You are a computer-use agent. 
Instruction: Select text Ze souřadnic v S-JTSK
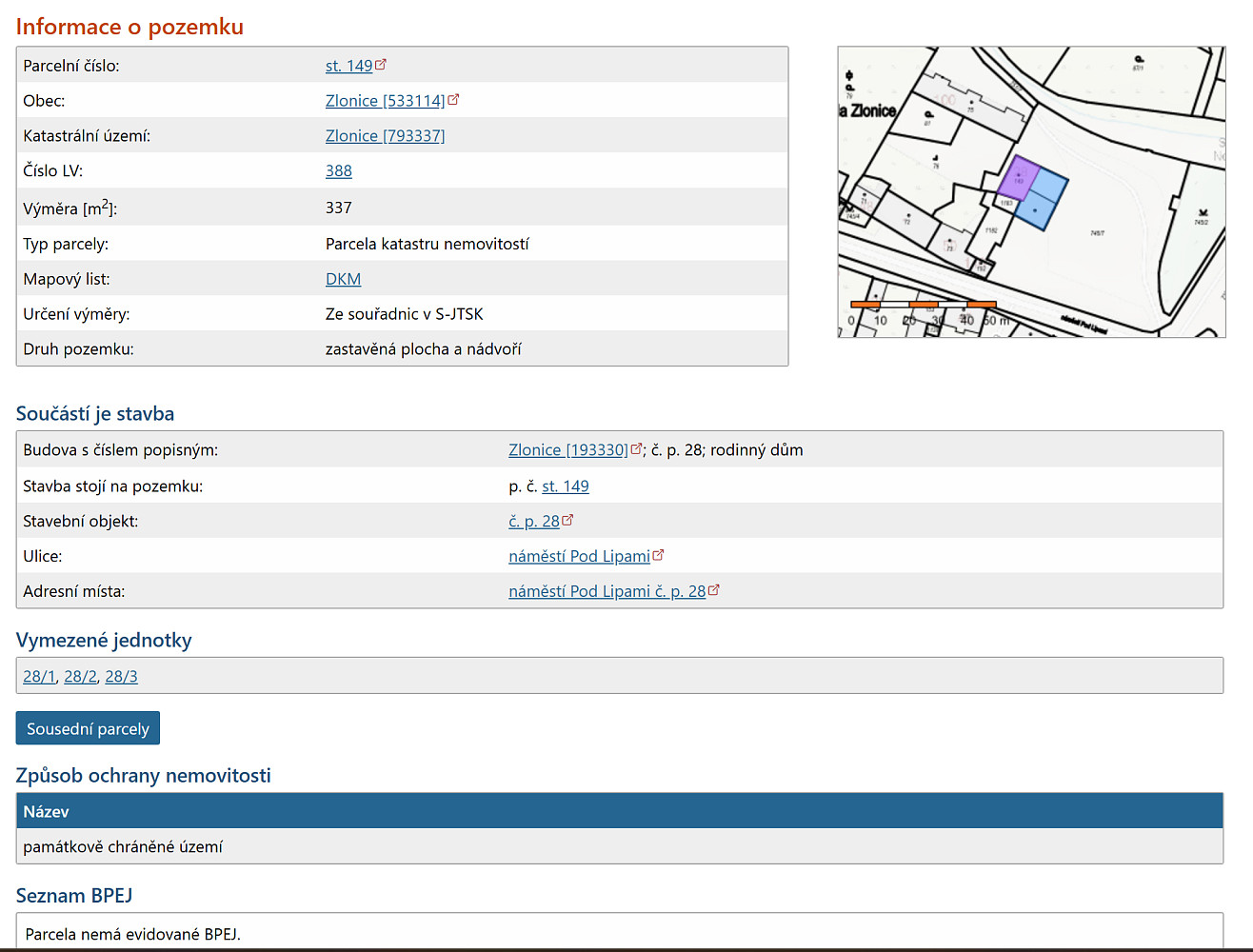coord(405,314)
